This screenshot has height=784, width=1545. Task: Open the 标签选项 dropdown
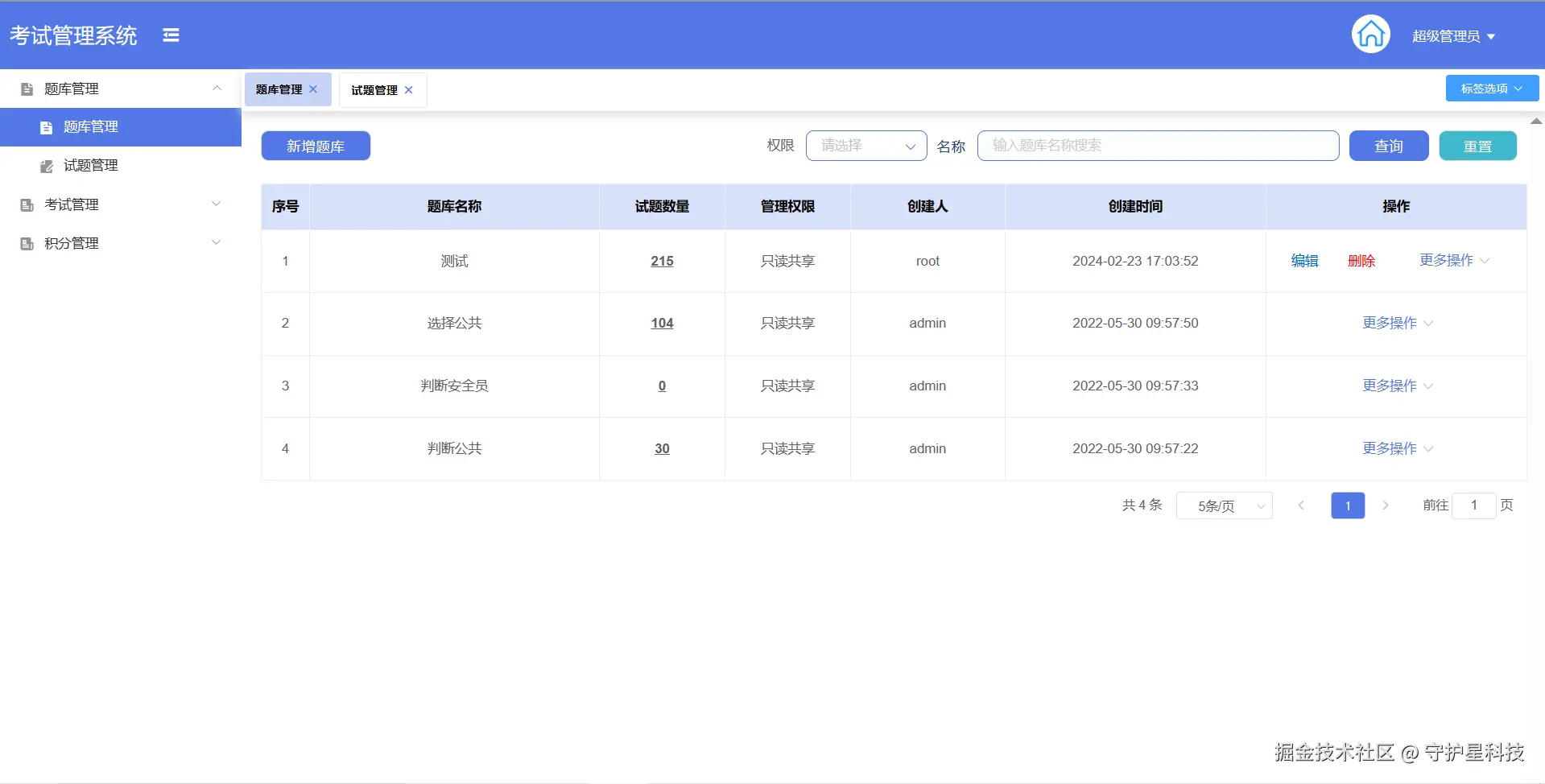pos(1491,88)
